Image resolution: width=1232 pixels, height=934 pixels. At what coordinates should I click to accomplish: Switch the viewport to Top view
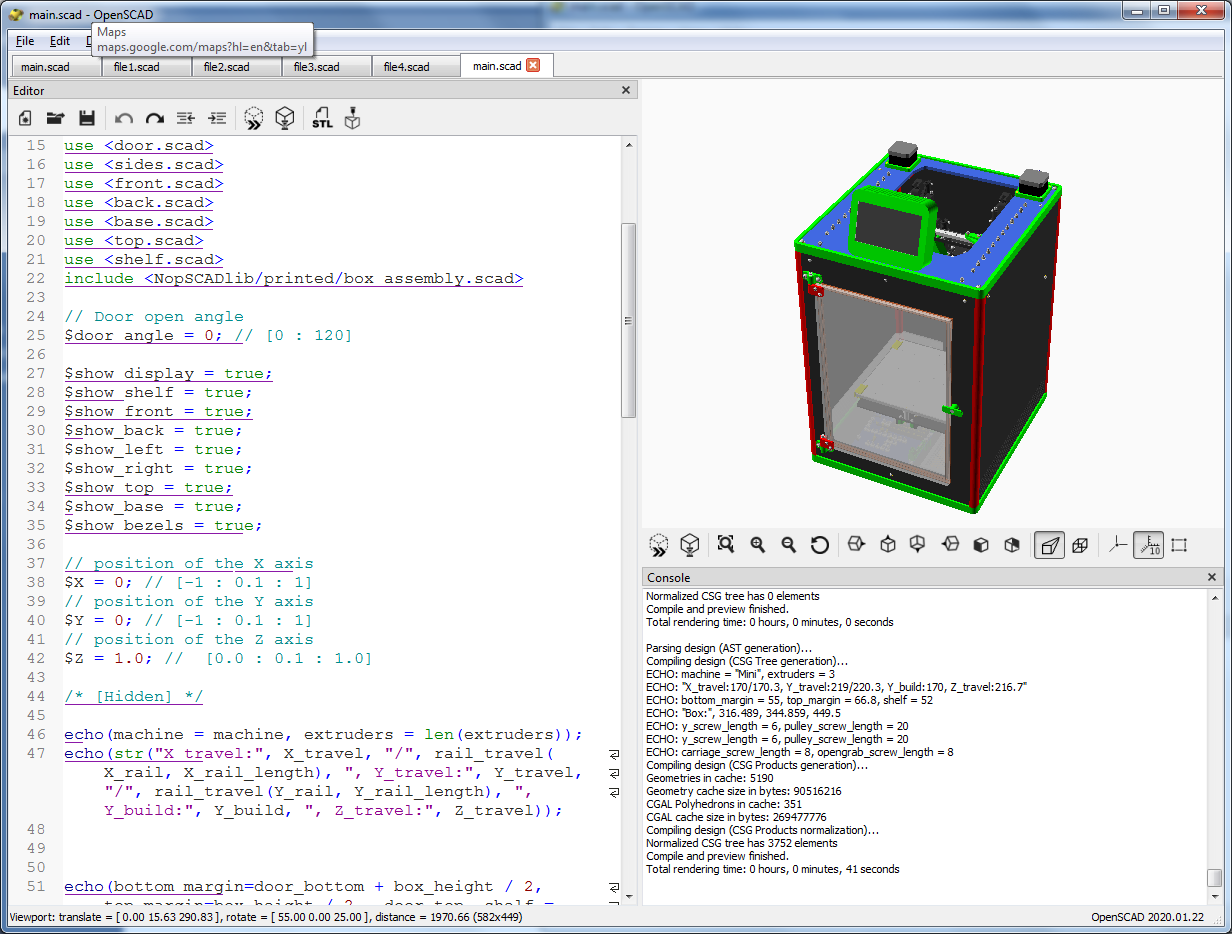[887, 545]
